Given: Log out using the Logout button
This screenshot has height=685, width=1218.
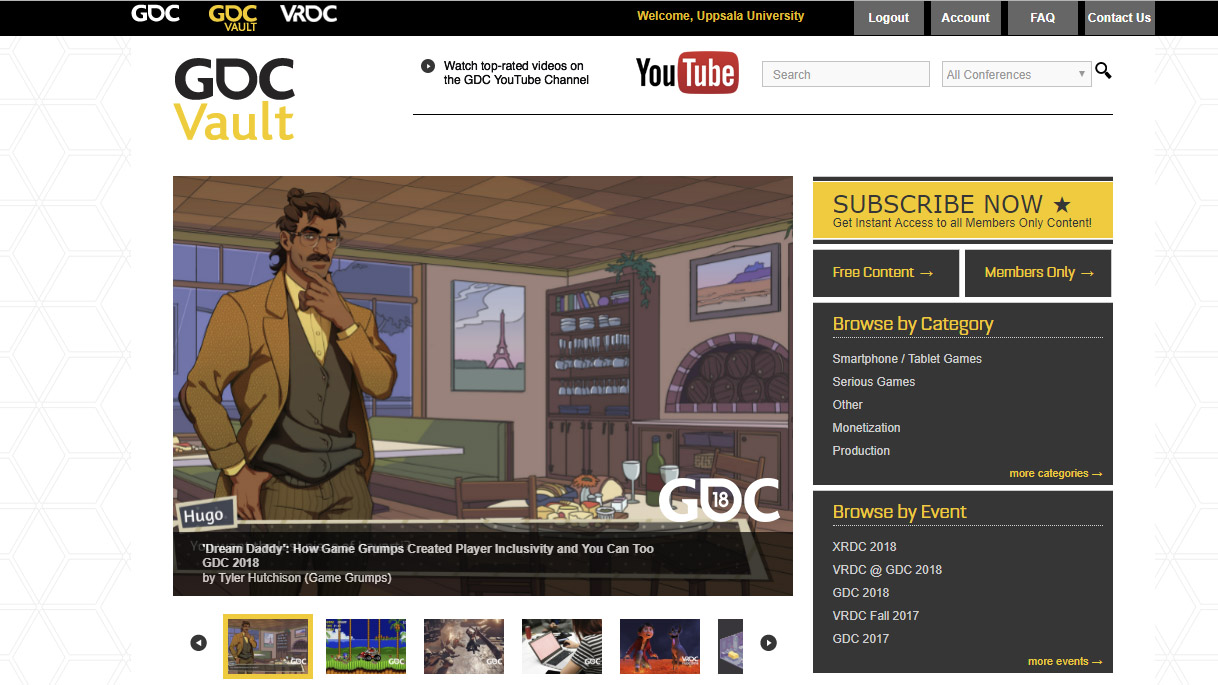Looking at the screenshot, I should [889, 18].
